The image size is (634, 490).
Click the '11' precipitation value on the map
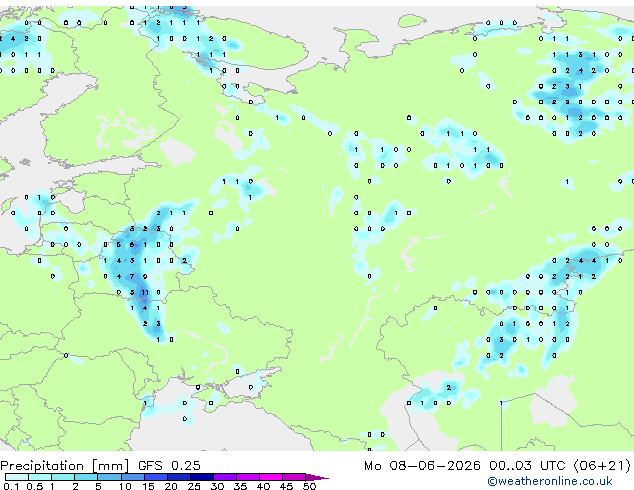pyautogui.click(x=145, y=292)
